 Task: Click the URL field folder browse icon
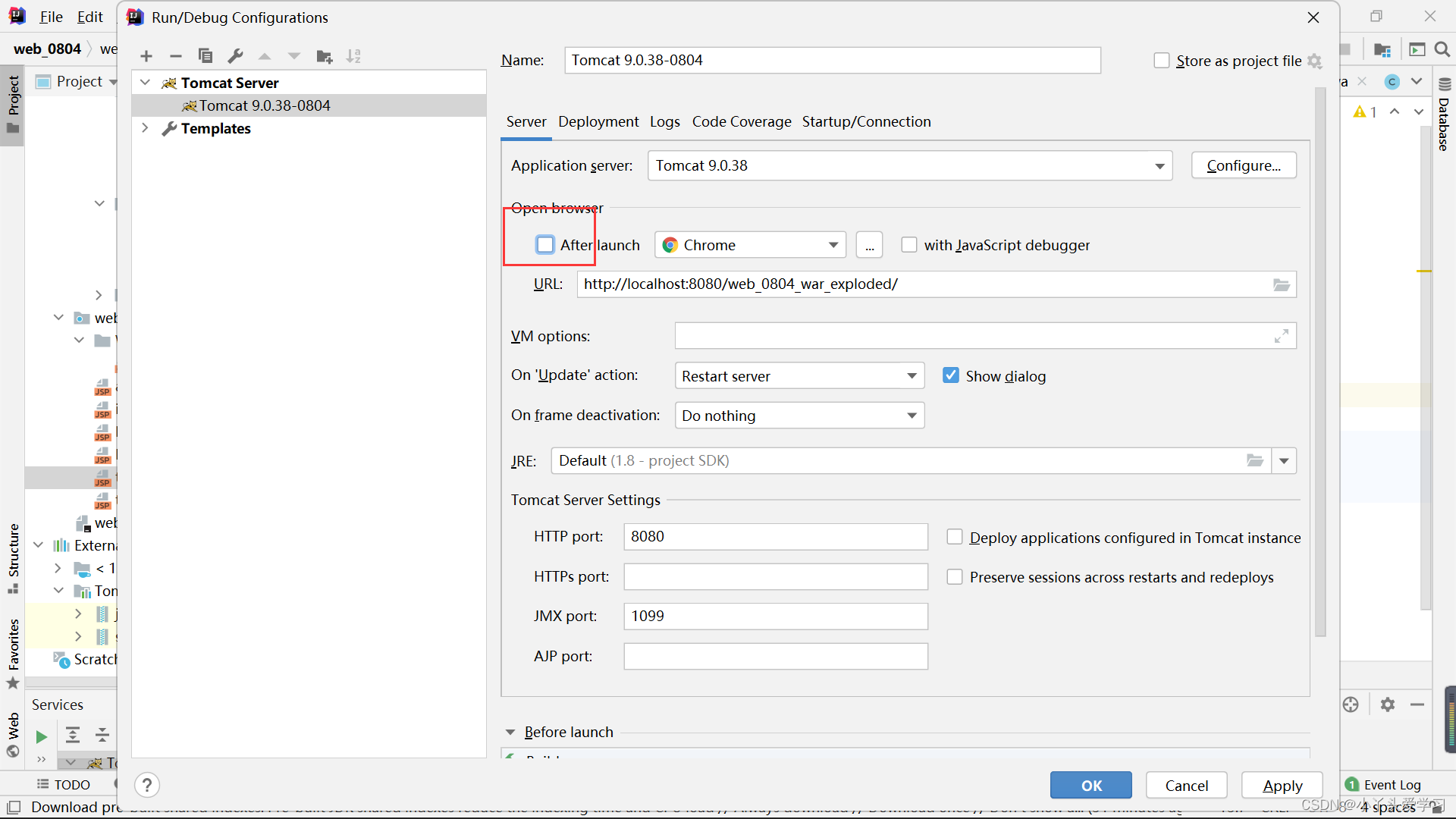[1281, 284]
